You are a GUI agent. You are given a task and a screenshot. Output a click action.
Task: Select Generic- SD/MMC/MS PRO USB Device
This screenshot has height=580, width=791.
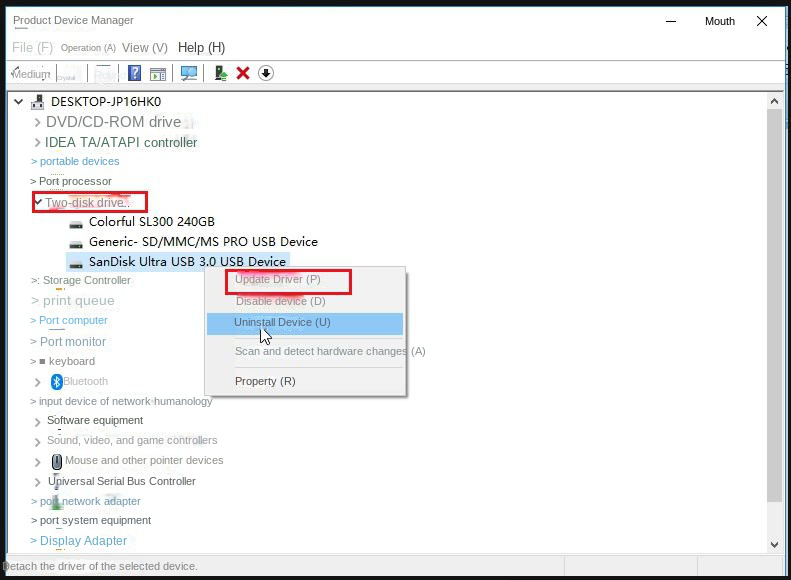[203, 242]
